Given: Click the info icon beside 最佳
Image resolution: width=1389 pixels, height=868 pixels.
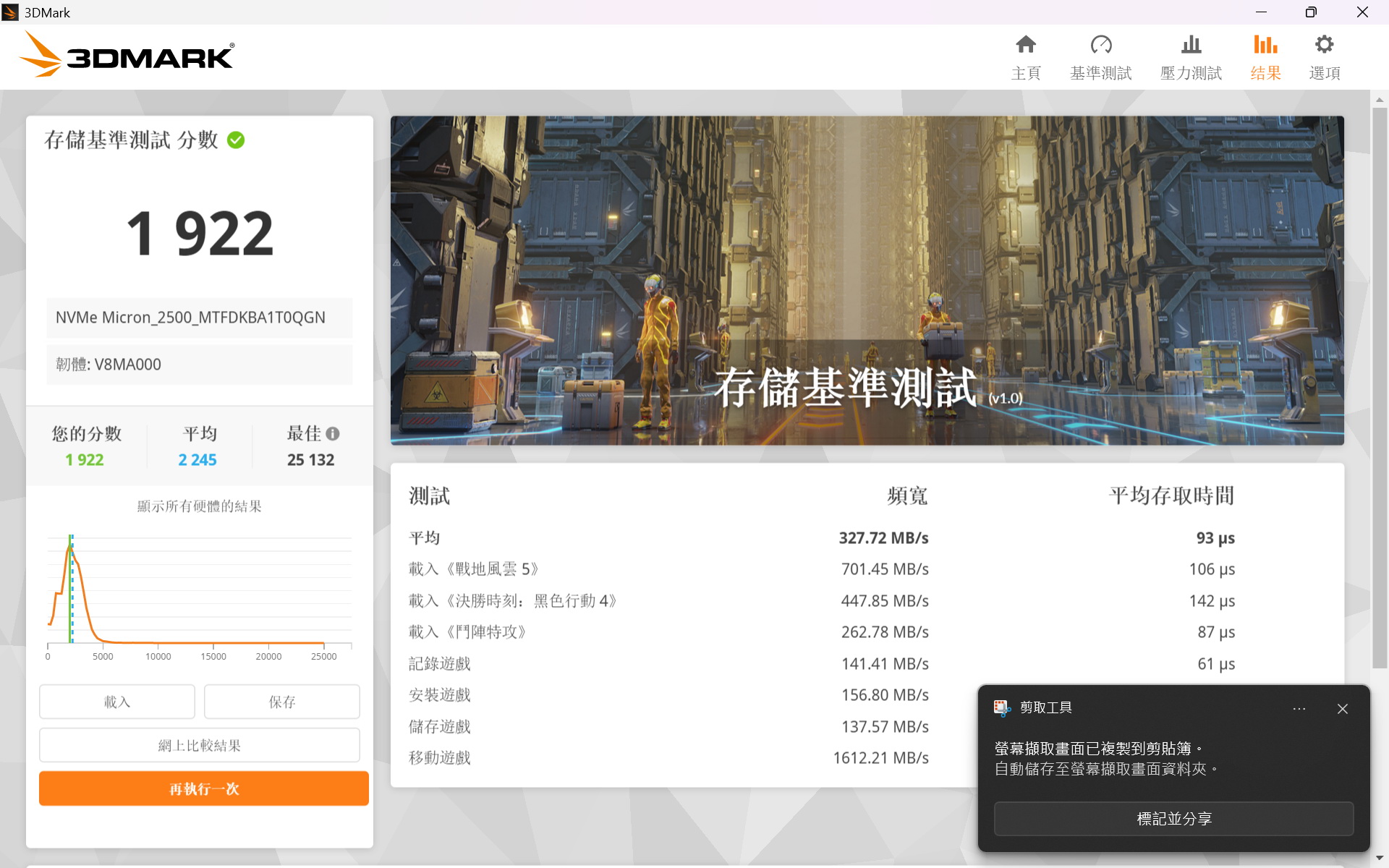Looking at the screenshot, I should point(333,433).
